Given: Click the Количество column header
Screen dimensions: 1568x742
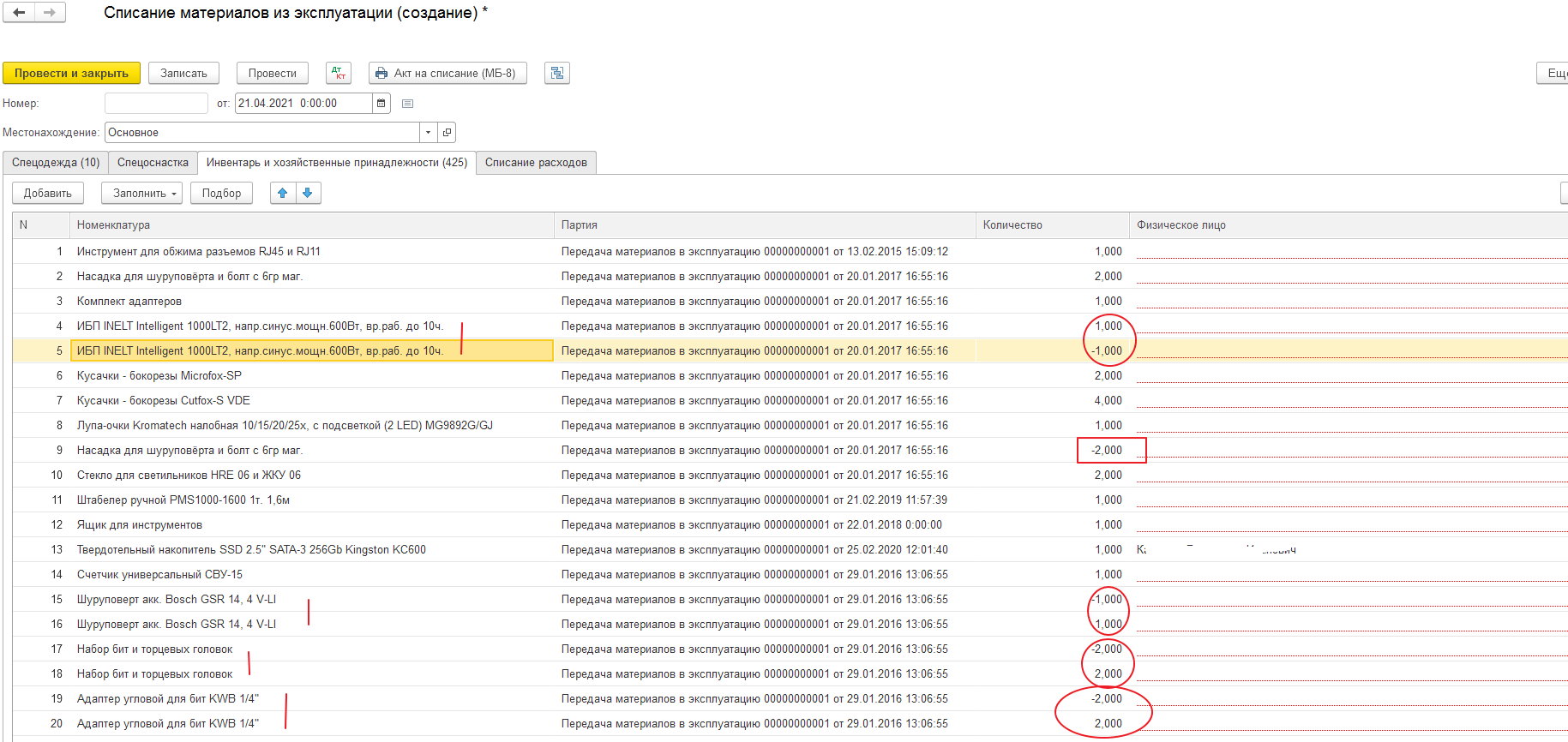Looking at the screenshot, I should 1053,225.
